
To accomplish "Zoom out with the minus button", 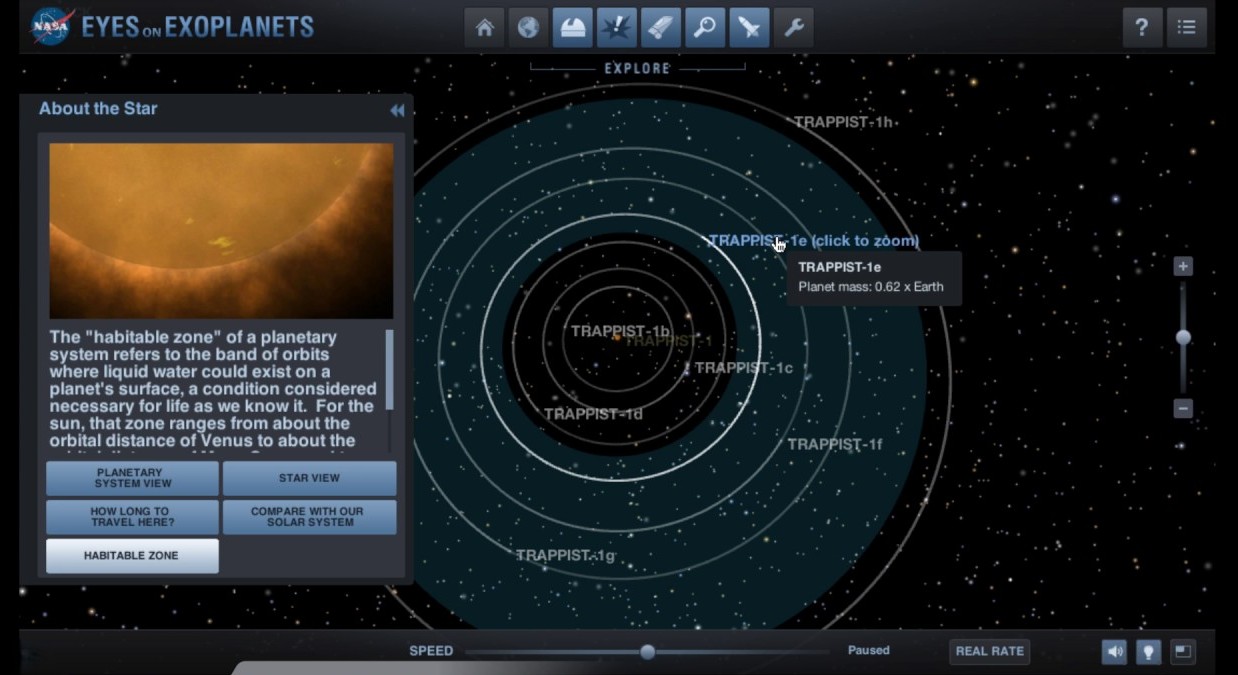I will (1183, 408).
